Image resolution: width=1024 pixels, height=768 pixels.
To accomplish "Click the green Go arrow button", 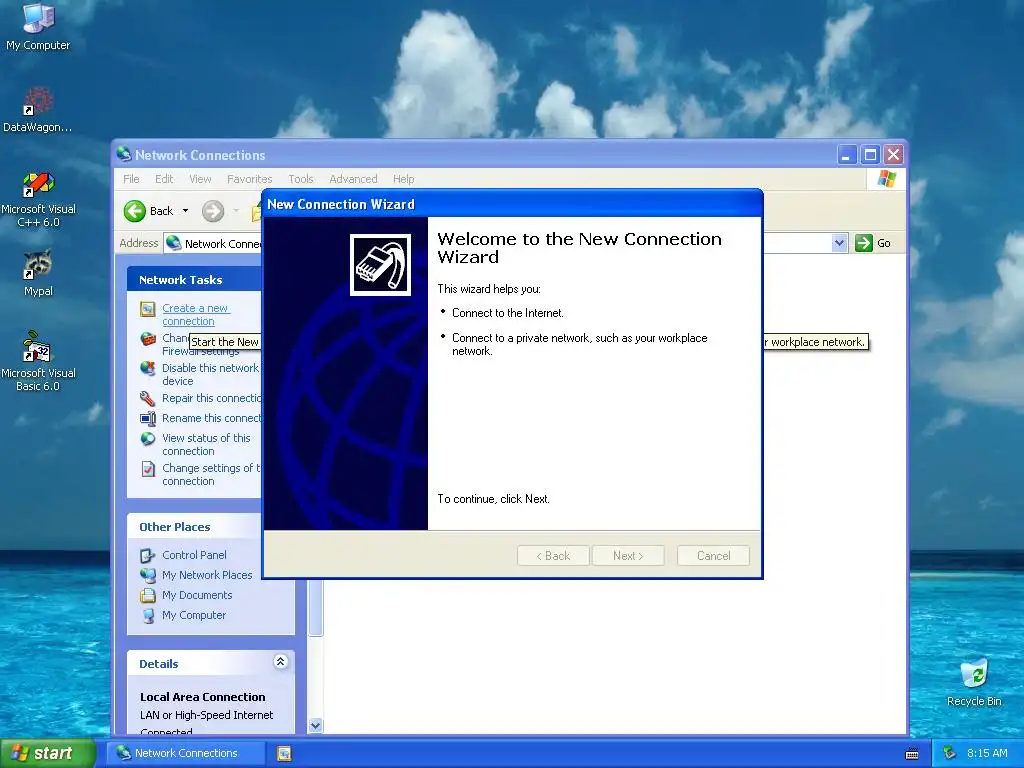I will (863, 243).
